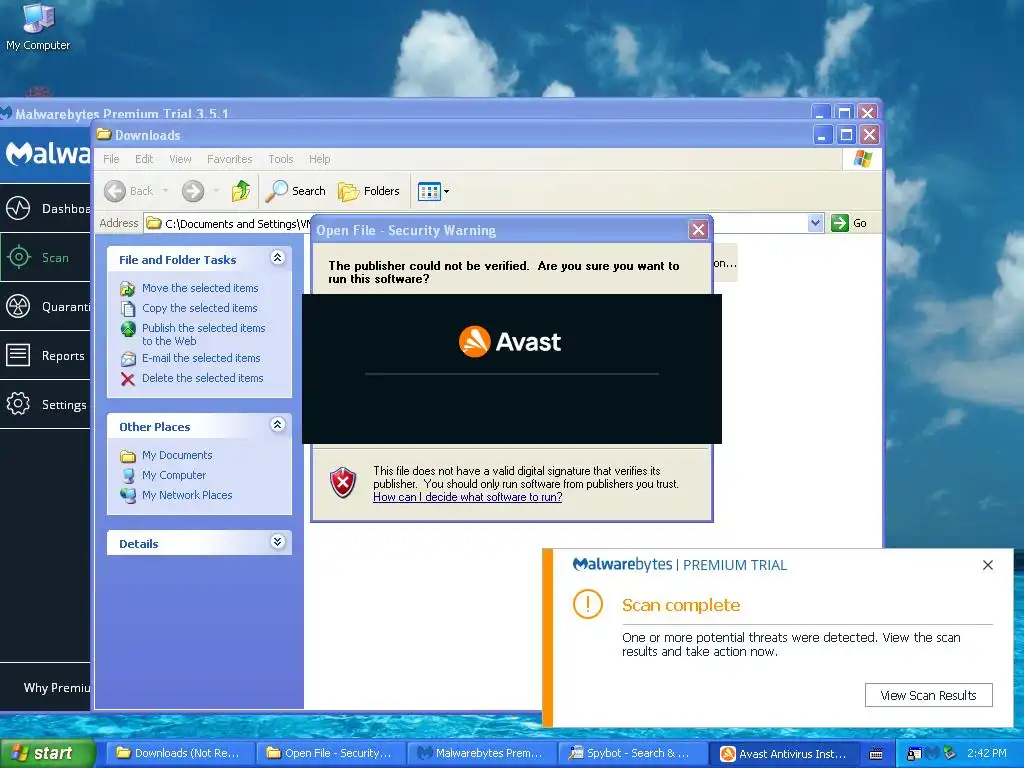Click the red X delete task icon
This screenshot has height=768, width=1024.
(x=128, y=379)
